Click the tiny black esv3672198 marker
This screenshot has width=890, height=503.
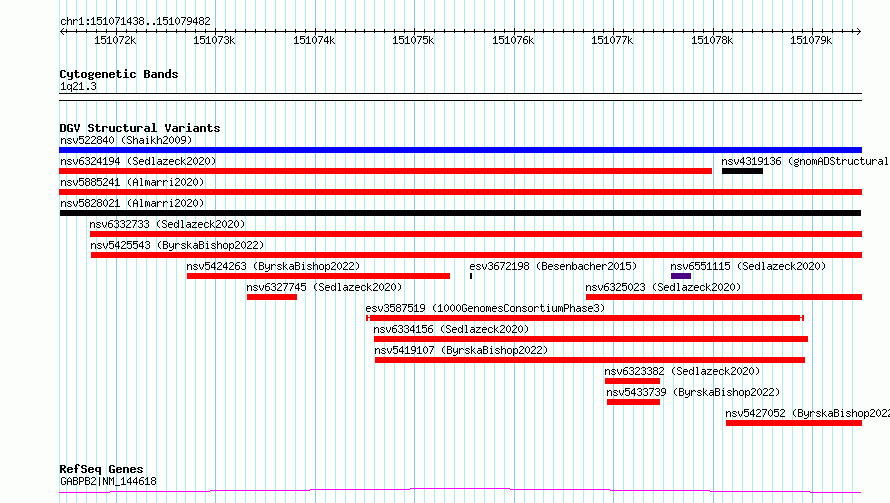(471, 276)
